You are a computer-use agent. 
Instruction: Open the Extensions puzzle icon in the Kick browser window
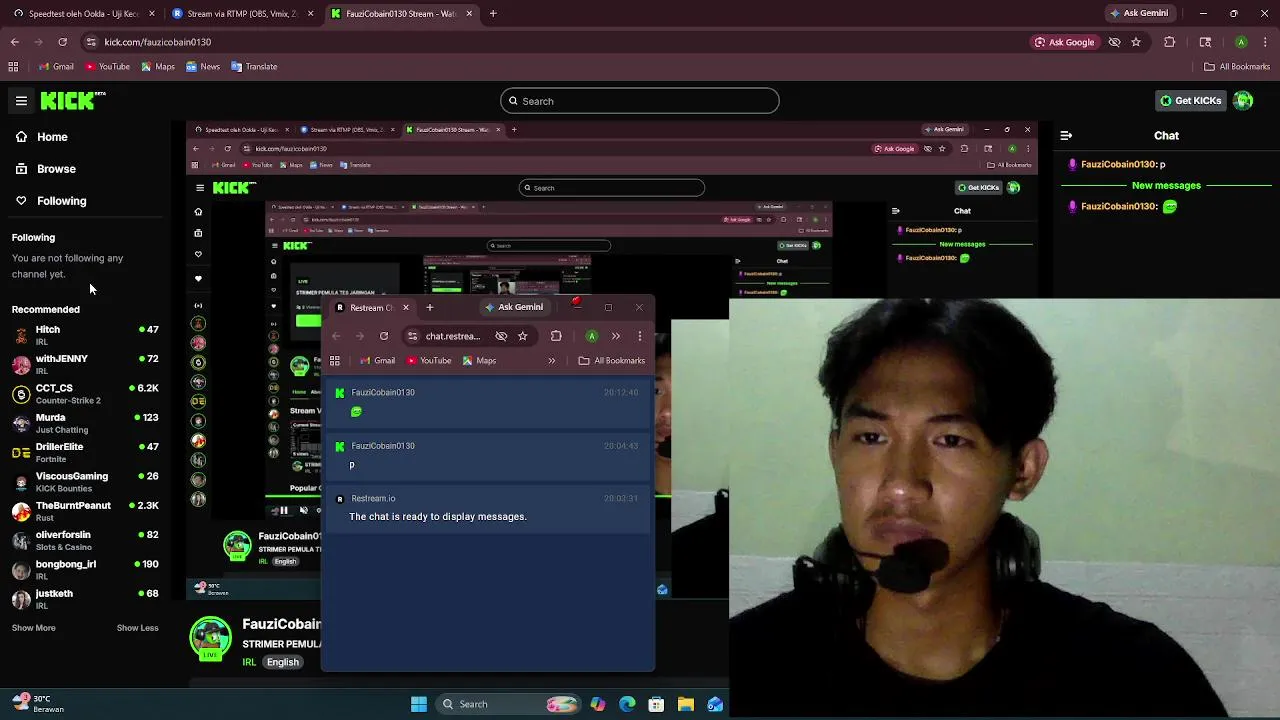click(x=1170, y=42)
